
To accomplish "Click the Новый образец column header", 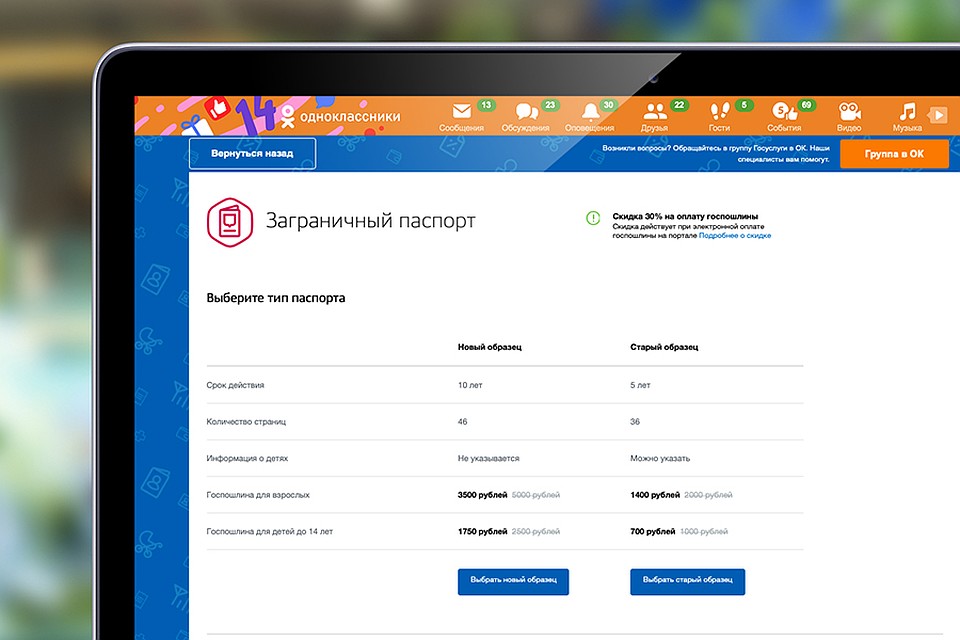I will click(490, 347).
